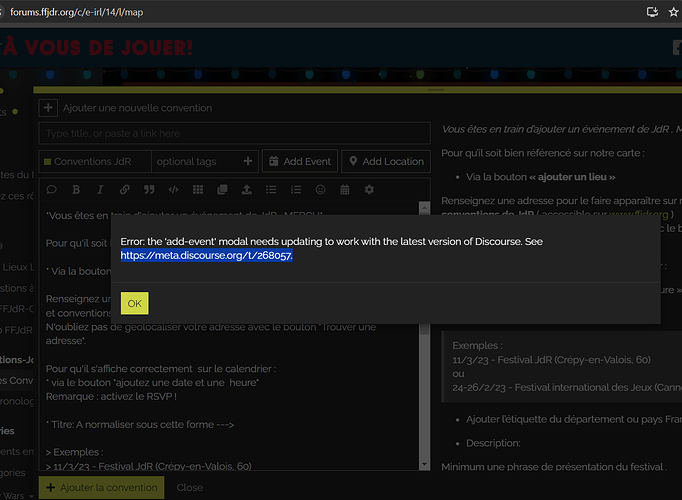This screenshot has width=682, height=500.
Task: Insert date using calendar toolbar icon
Action: pyautogui.click(x=344, y=190)
